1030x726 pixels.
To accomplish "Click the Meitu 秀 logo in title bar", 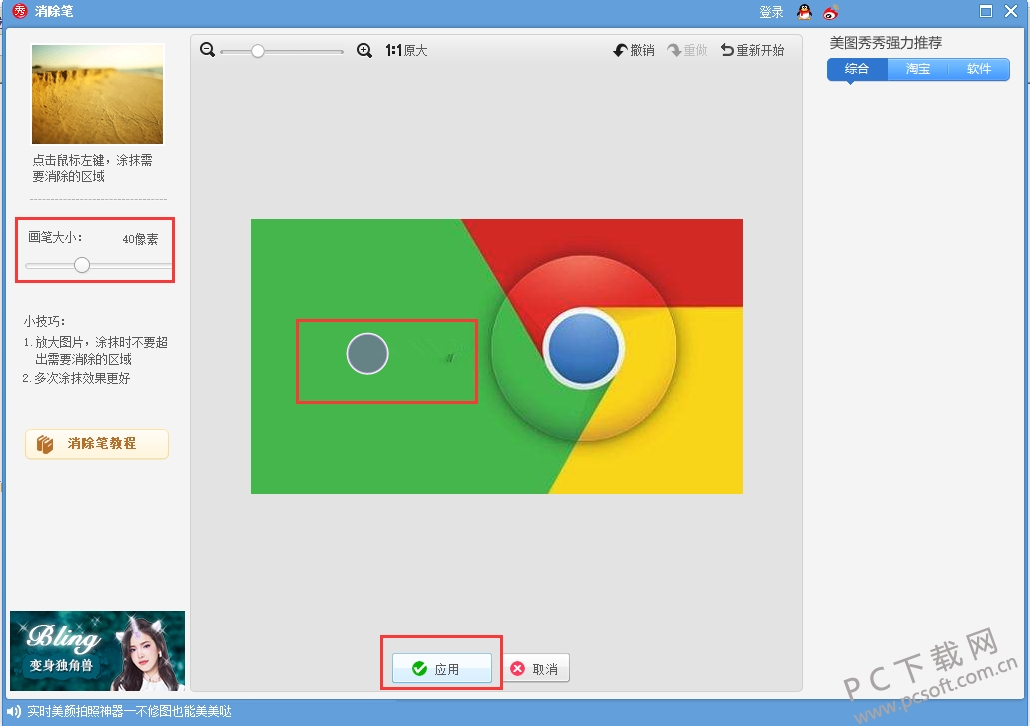I will click(19, 12).
